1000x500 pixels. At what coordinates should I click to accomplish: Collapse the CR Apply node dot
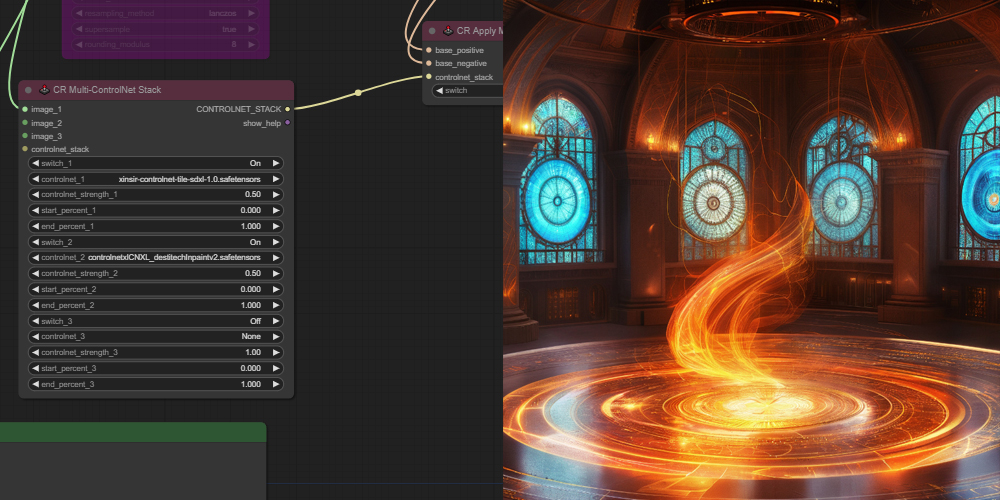click(432, 31)
